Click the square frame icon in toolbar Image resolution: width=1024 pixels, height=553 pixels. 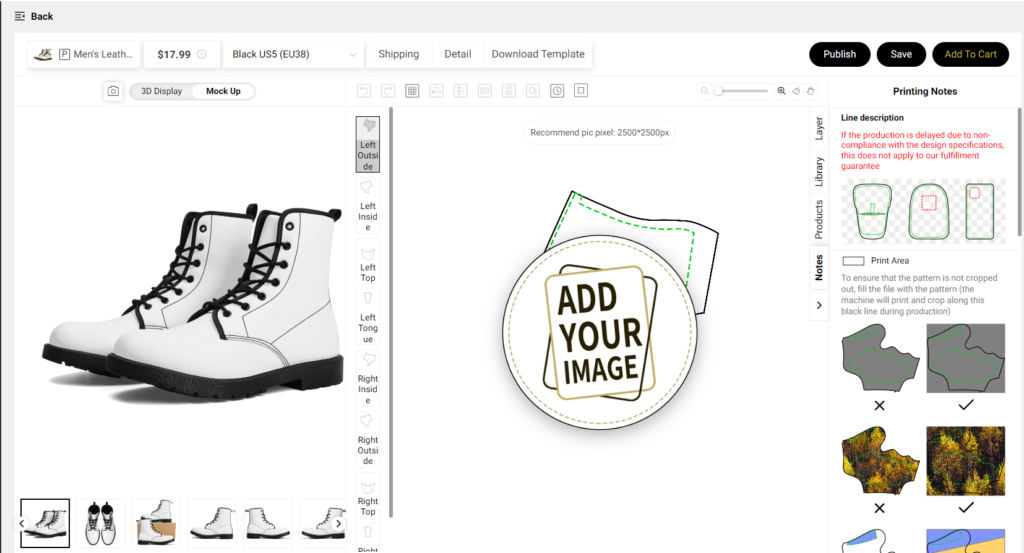pos(581,90)
